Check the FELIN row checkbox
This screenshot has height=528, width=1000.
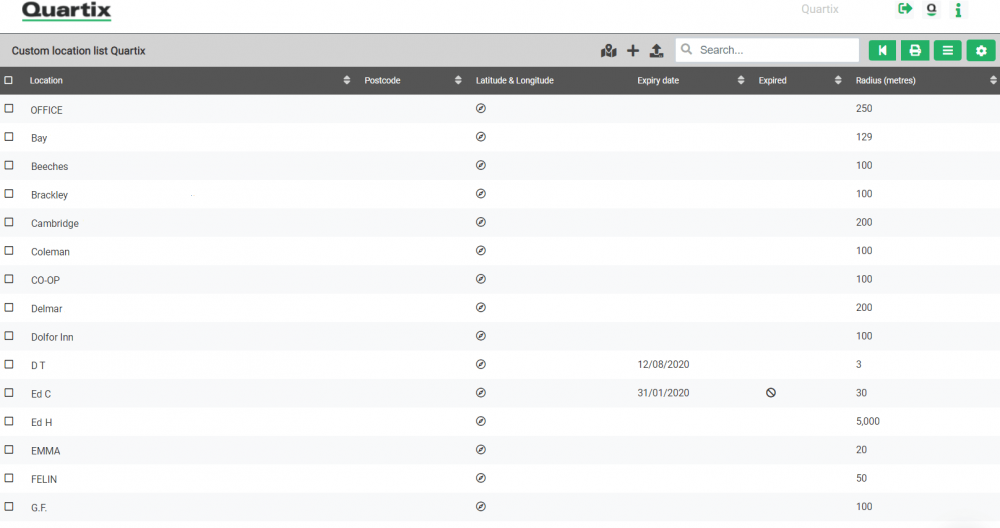pyautogui.click(x=9, y=478)
